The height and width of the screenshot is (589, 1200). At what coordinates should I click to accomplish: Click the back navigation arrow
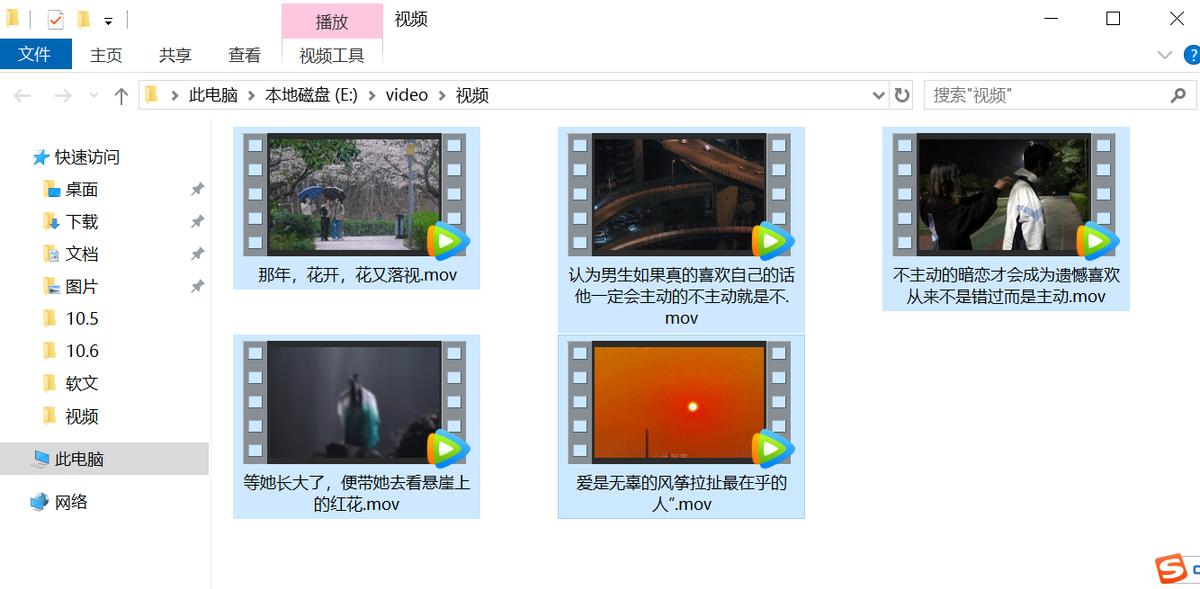click(22, 95)
